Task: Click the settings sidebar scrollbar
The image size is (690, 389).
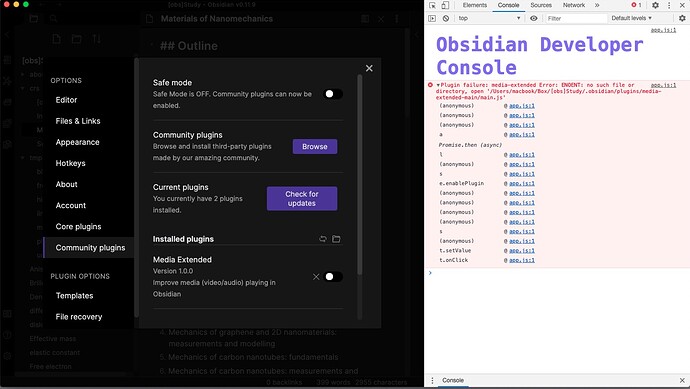Action: [x=136, y=187]
